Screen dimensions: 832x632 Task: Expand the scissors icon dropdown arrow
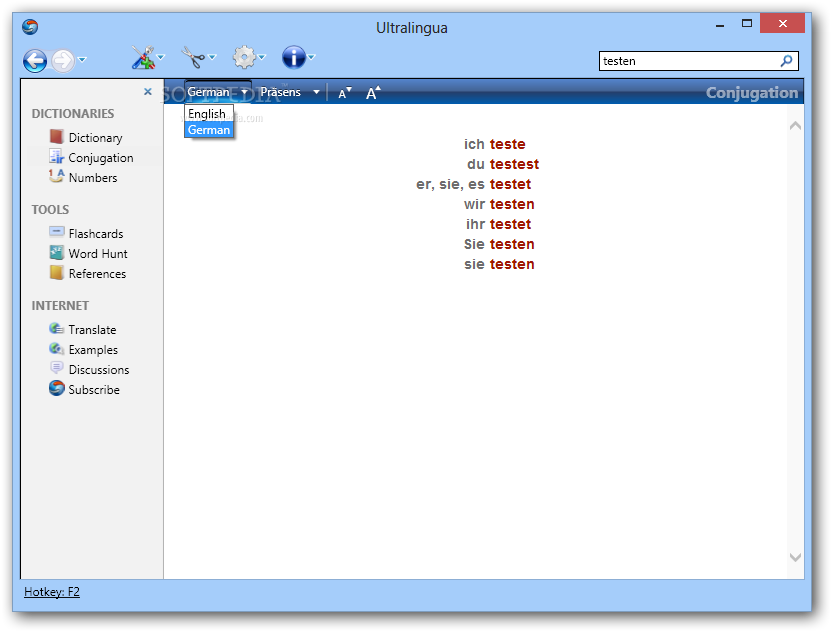tap(212, 57)
